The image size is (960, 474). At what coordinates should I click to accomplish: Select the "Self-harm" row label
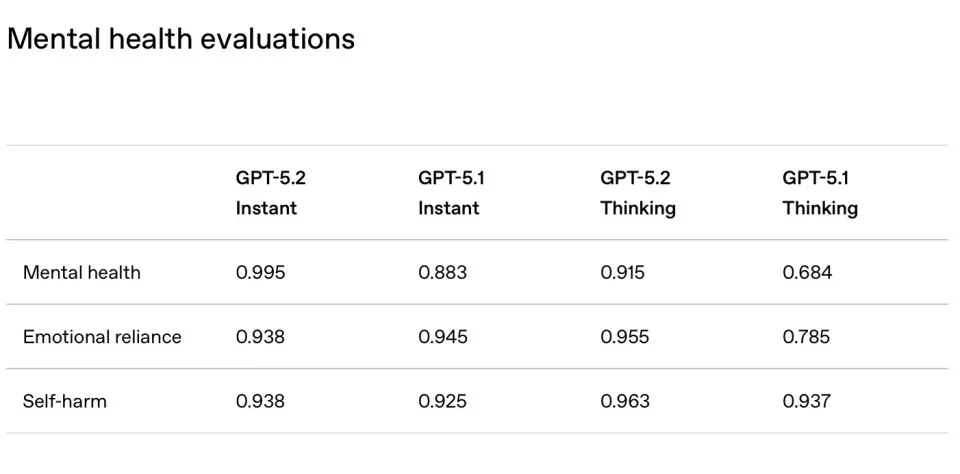[x=65, y=401]
